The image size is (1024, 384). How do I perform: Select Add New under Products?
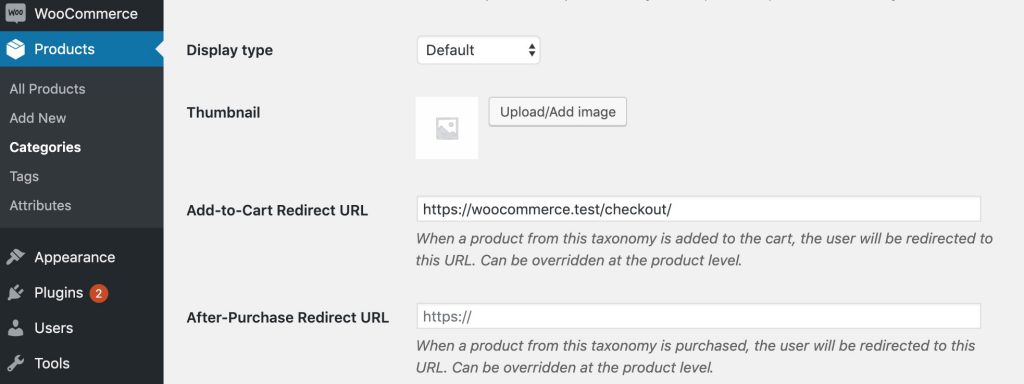pos(38,118)
